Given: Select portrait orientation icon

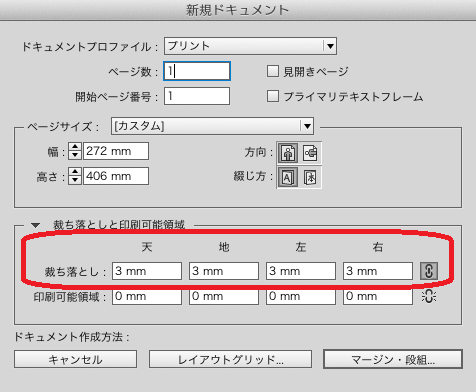Looking at the screenshot, I should click(x=288, y=153).
